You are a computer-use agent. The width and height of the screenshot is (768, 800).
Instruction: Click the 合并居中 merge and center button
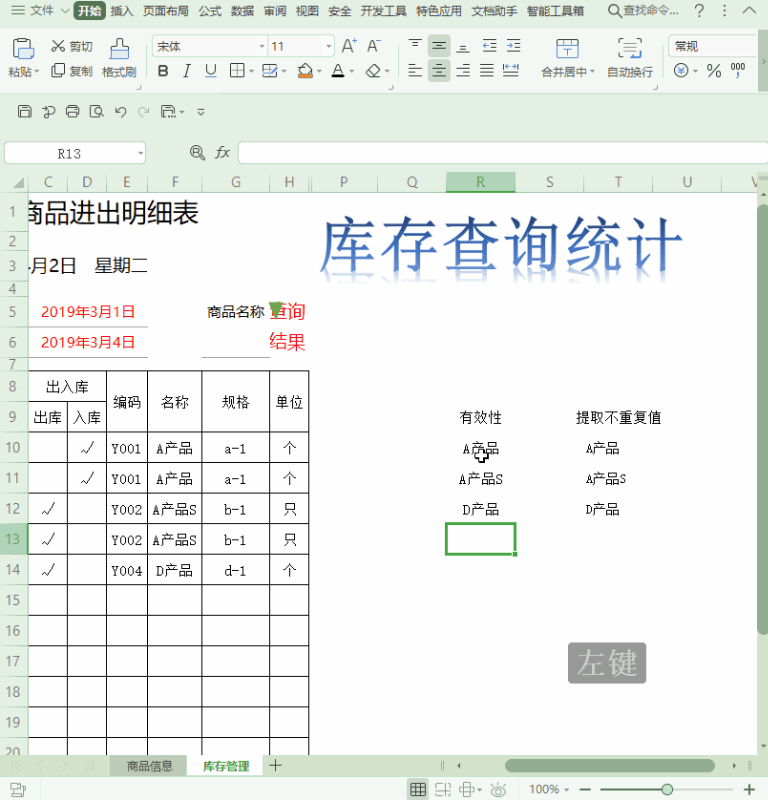(x=567, y=58)
